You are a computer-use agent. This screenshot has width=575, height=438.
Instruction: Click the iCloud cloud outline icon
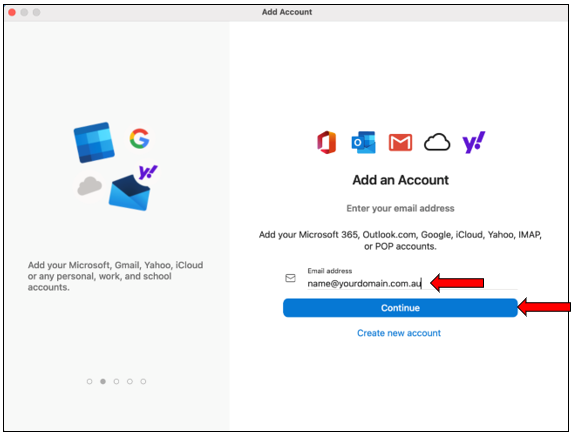click(x=437, y=142)
